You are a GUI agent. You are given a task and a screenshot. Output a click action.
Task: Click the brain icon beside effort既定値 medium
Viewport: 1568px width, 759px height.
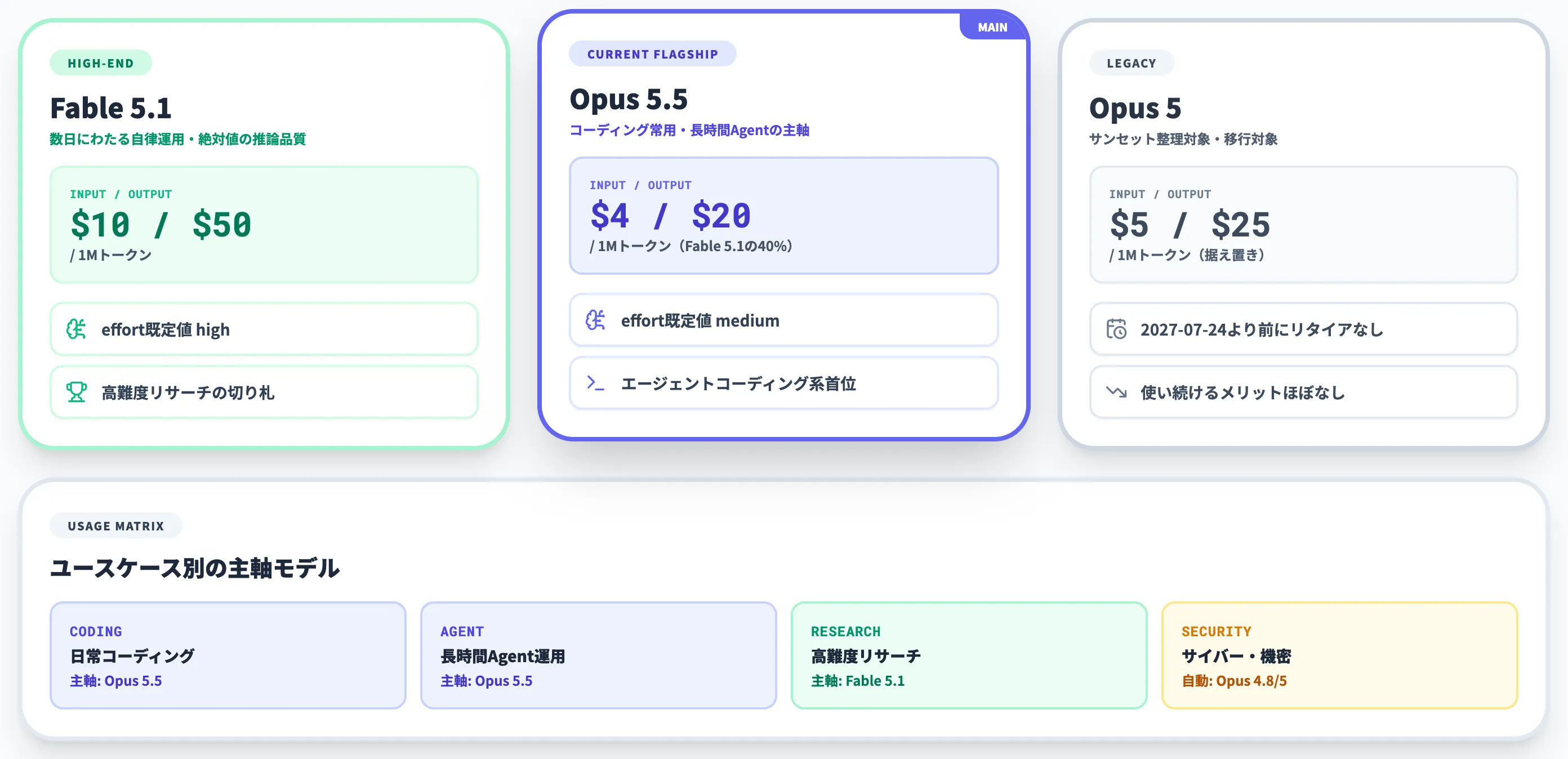pyautogui.click(x=595, y=320)
